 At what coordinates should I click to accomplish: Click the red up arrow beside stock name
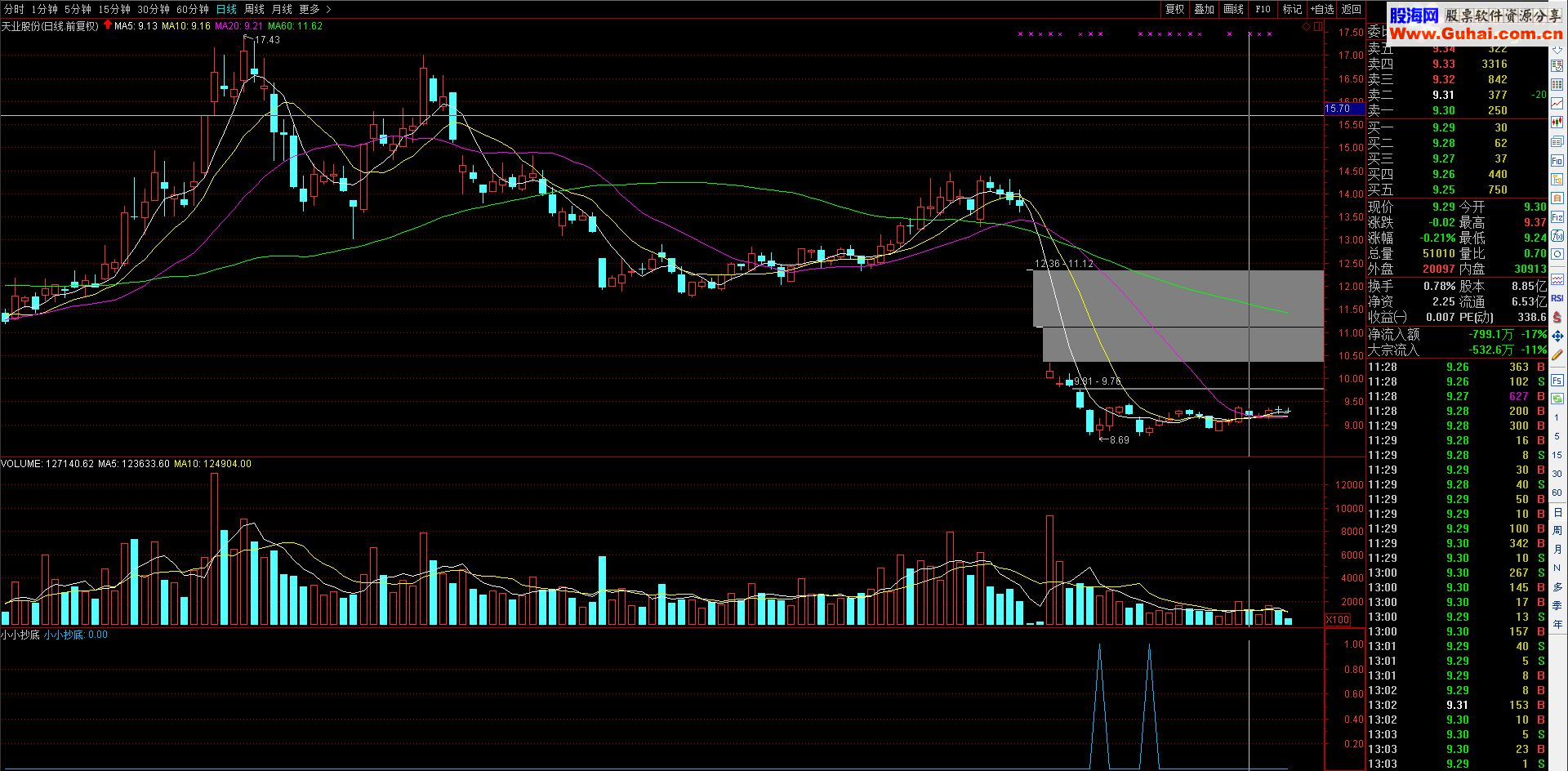click(107, 25)
